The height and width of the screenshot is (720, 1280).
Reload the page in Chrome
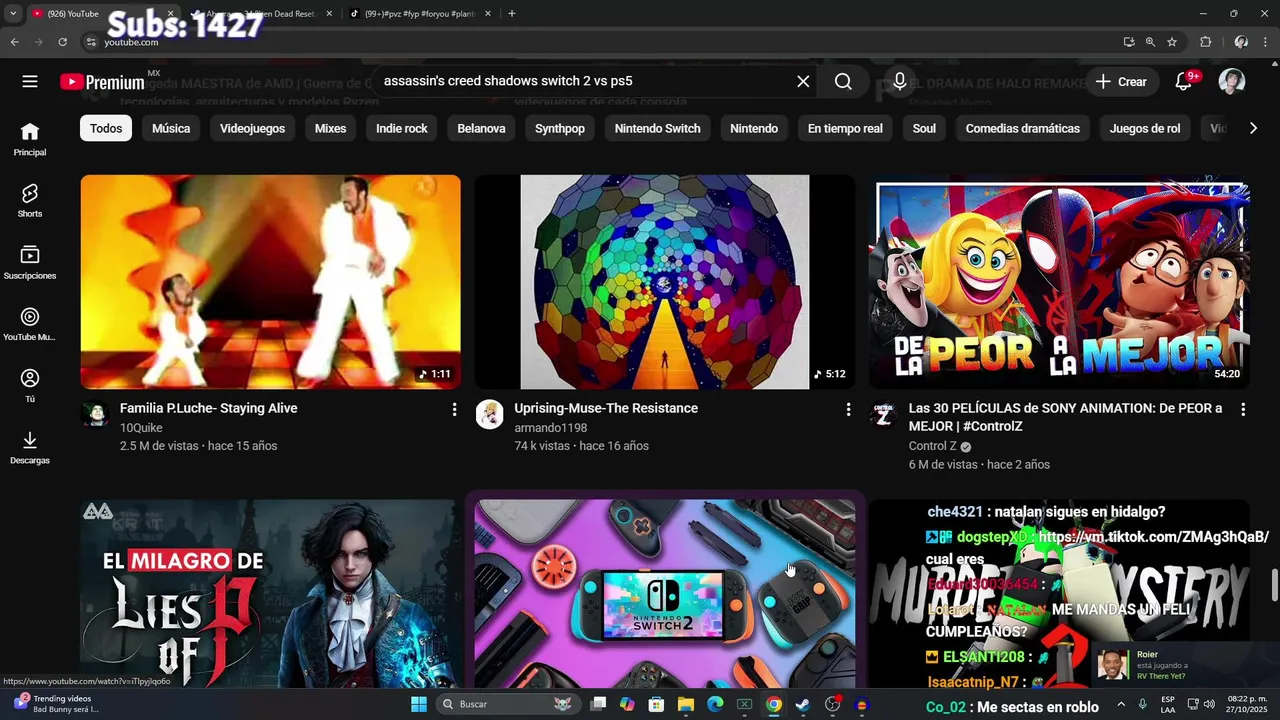pos(62,42)
